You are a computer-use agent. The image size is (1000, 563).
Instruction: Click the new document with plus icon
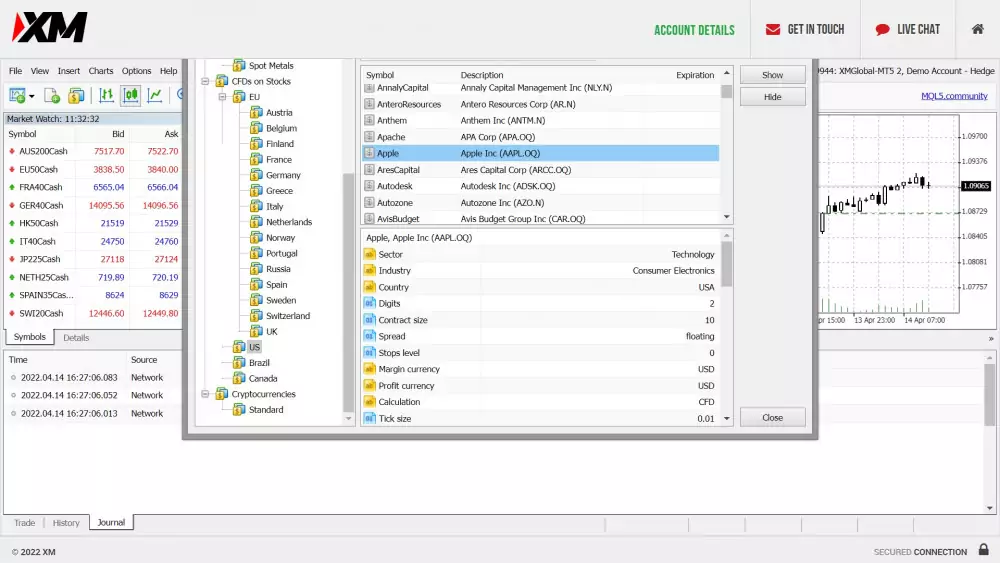pyautogui.click(x=52, y=96)
